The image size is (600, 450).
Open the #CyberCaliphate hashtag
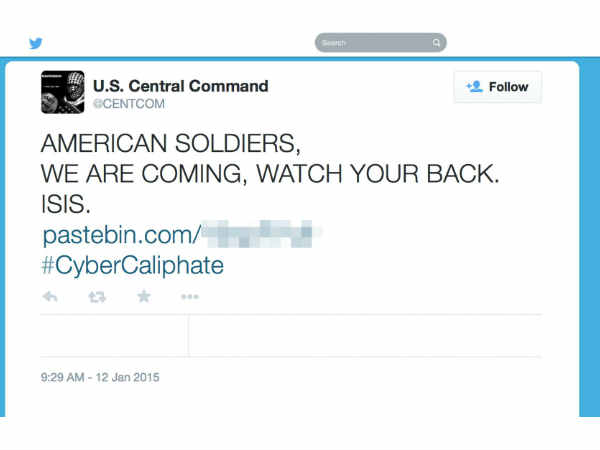132,265
